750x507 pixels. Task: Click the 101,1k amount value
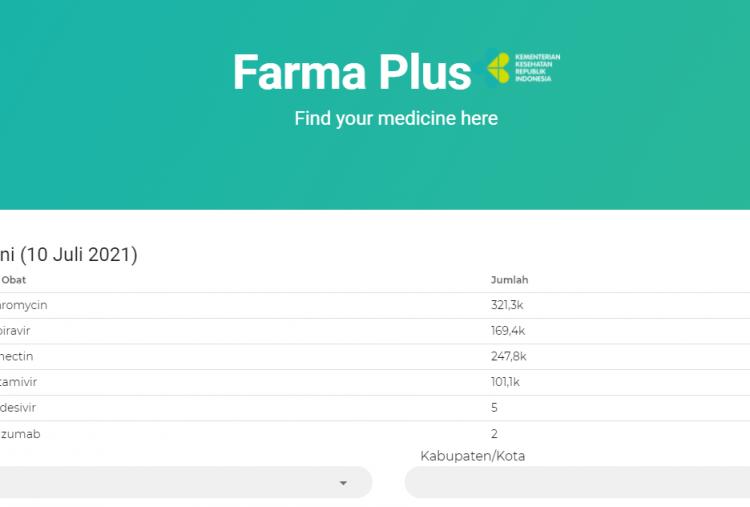pos(505,382)
